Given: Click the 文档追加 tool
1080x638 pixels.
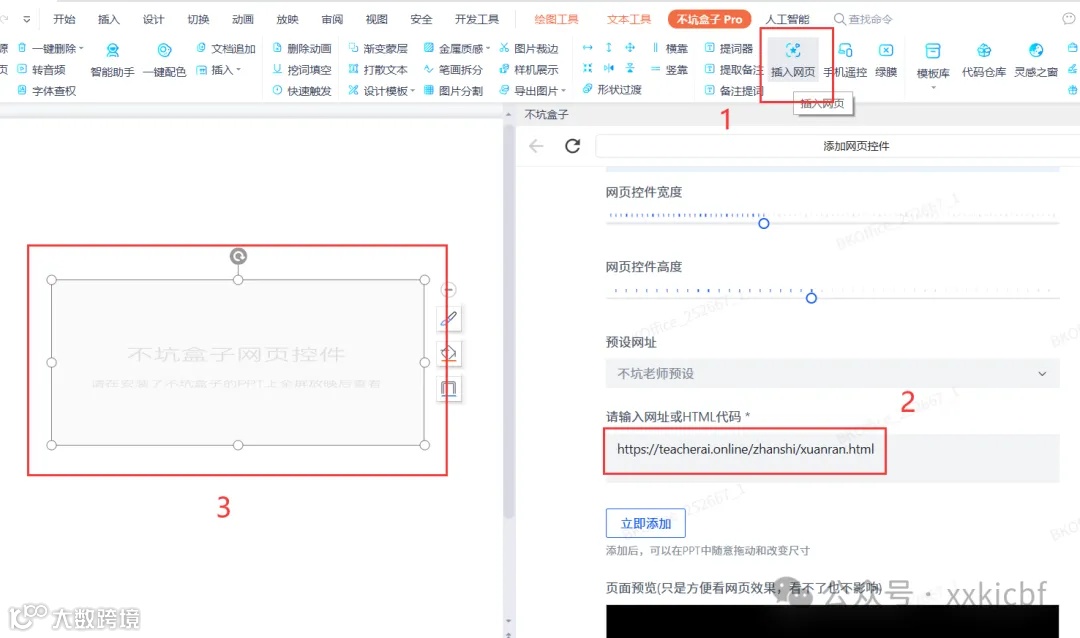Looking at the screenshot, I should click(226, 48).
